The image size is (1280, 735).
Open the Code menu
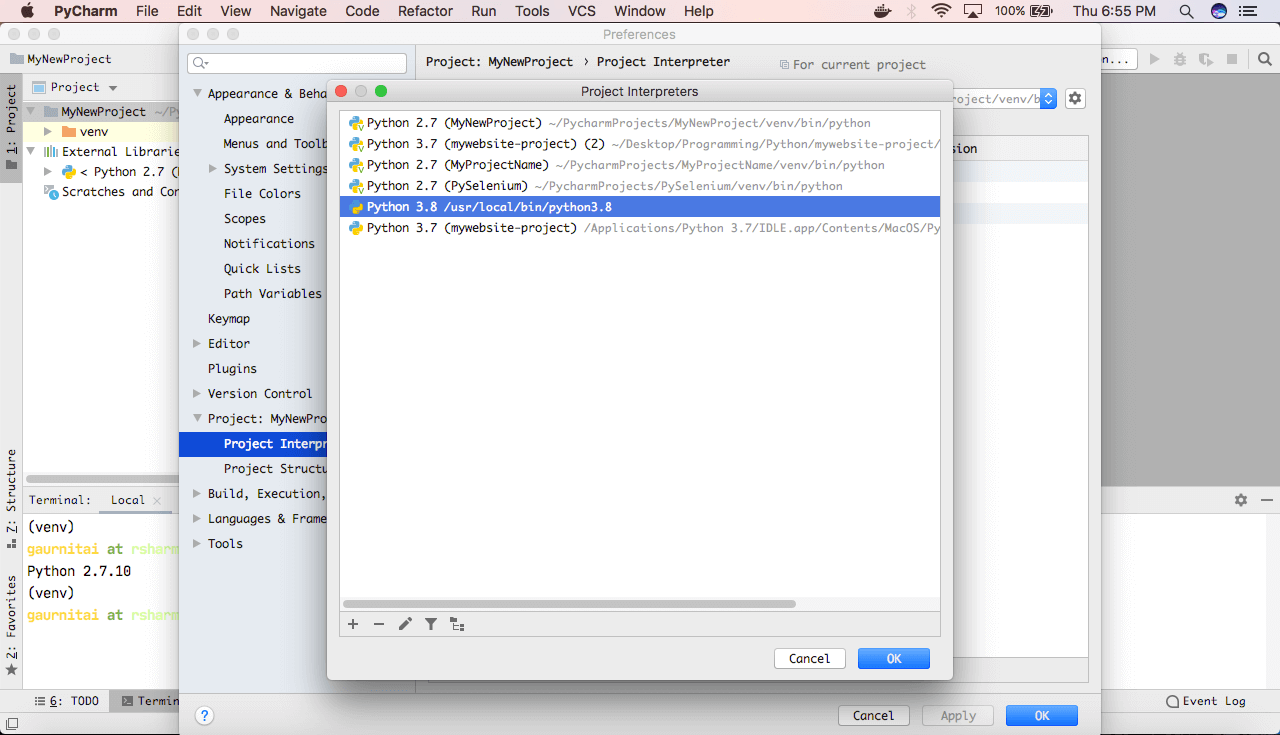pos(362,11)
